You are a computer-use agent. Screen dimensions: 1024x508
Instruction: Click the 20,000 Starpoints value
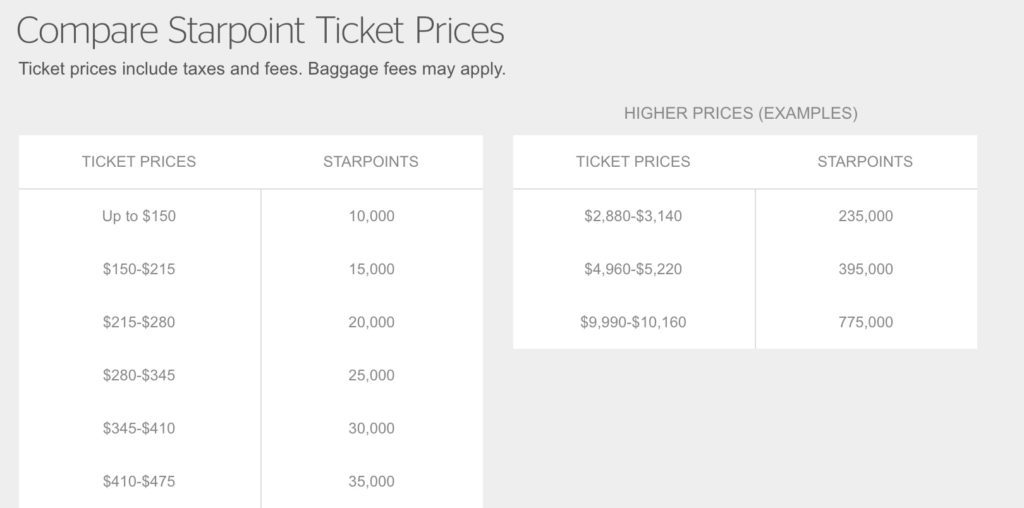point(372,322)
